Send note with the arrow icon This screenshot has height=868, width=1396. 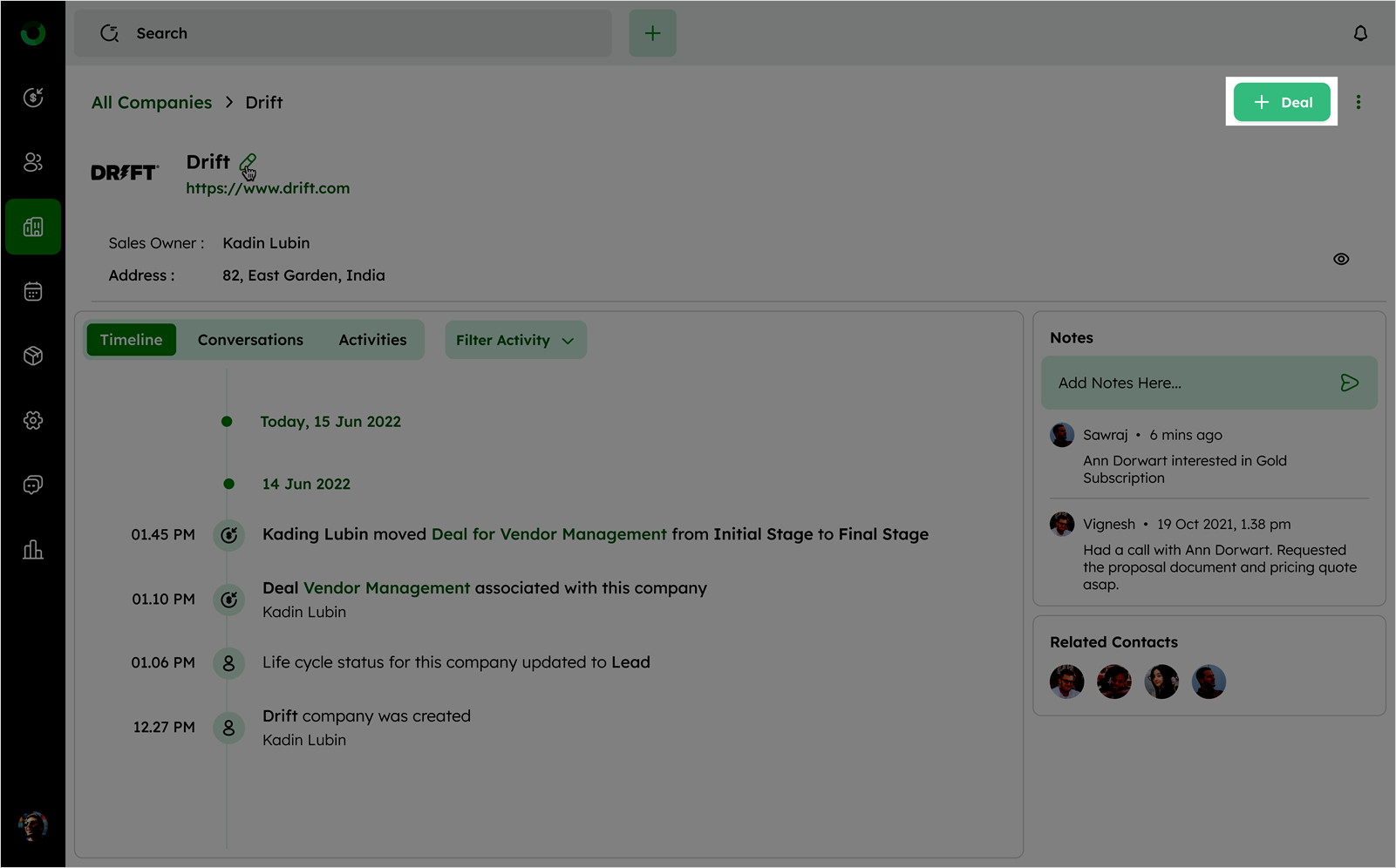click(1349, 383)
